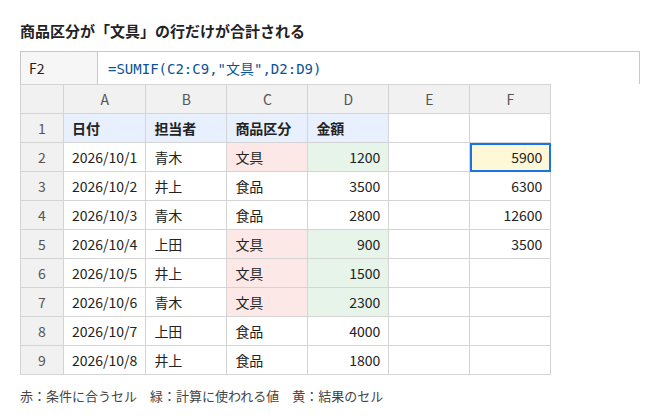Select row 4 header

point(42,216)
